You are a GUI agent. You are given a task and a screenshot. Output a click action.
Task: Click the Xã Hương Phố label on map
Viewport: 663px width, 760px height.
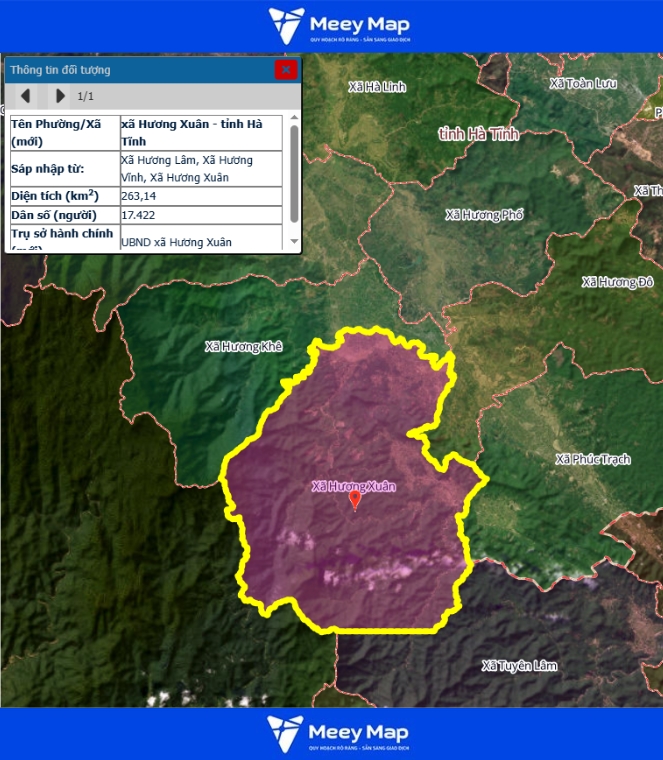point(484,215)
